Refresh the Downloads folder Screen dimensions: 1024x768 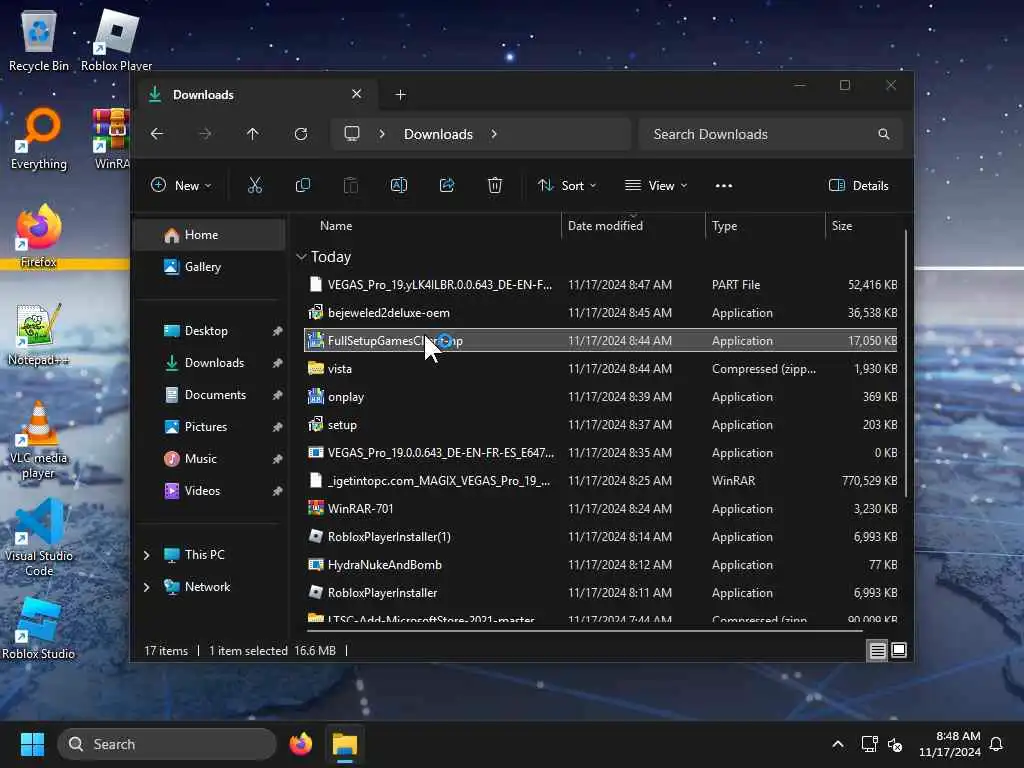[x=301, y=134]
